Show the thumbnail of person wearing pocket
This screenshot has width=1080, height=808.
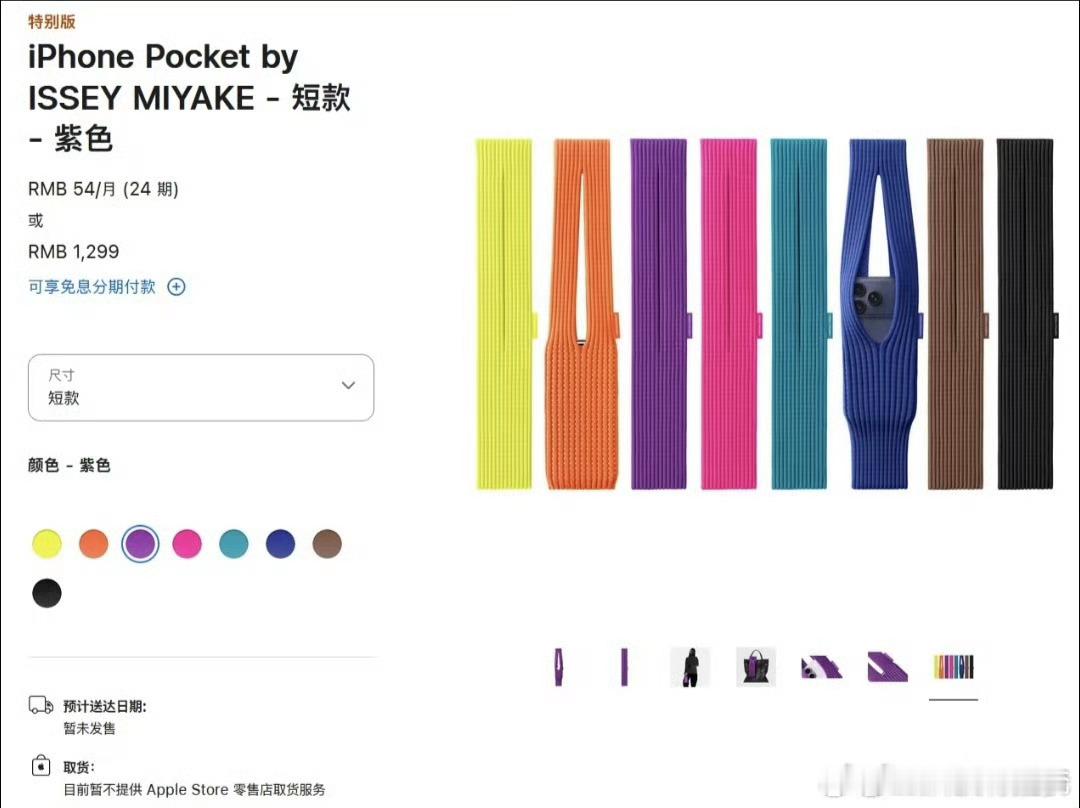coord(690,667)
